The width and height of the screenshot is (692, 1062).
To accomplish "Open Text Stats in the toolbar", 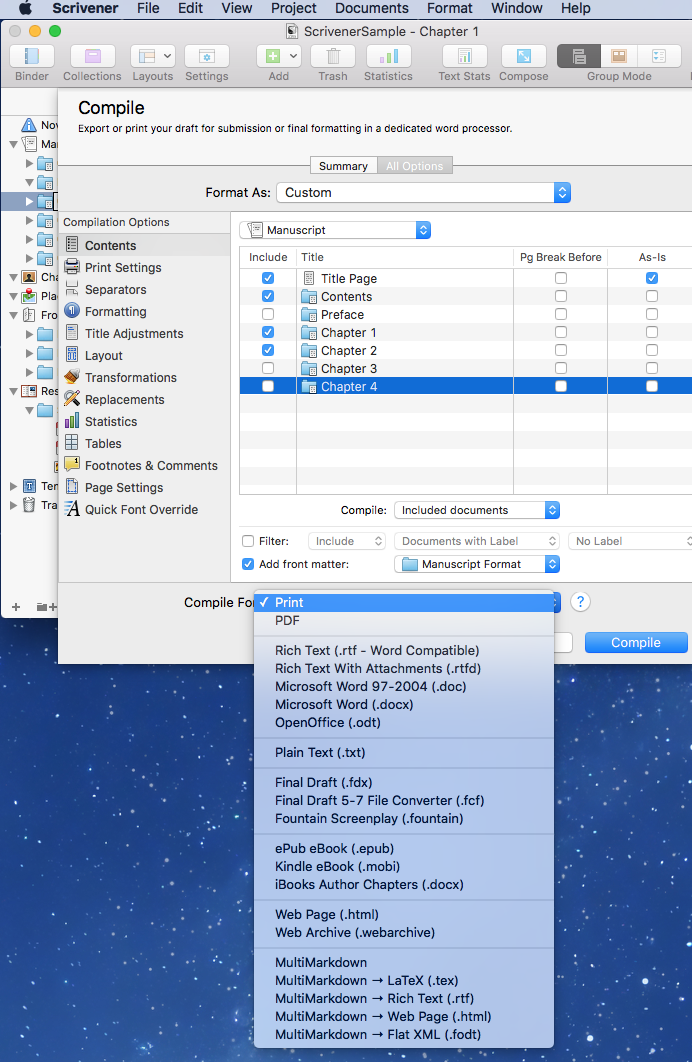I will pyautogui.click(x=464, y=56).
